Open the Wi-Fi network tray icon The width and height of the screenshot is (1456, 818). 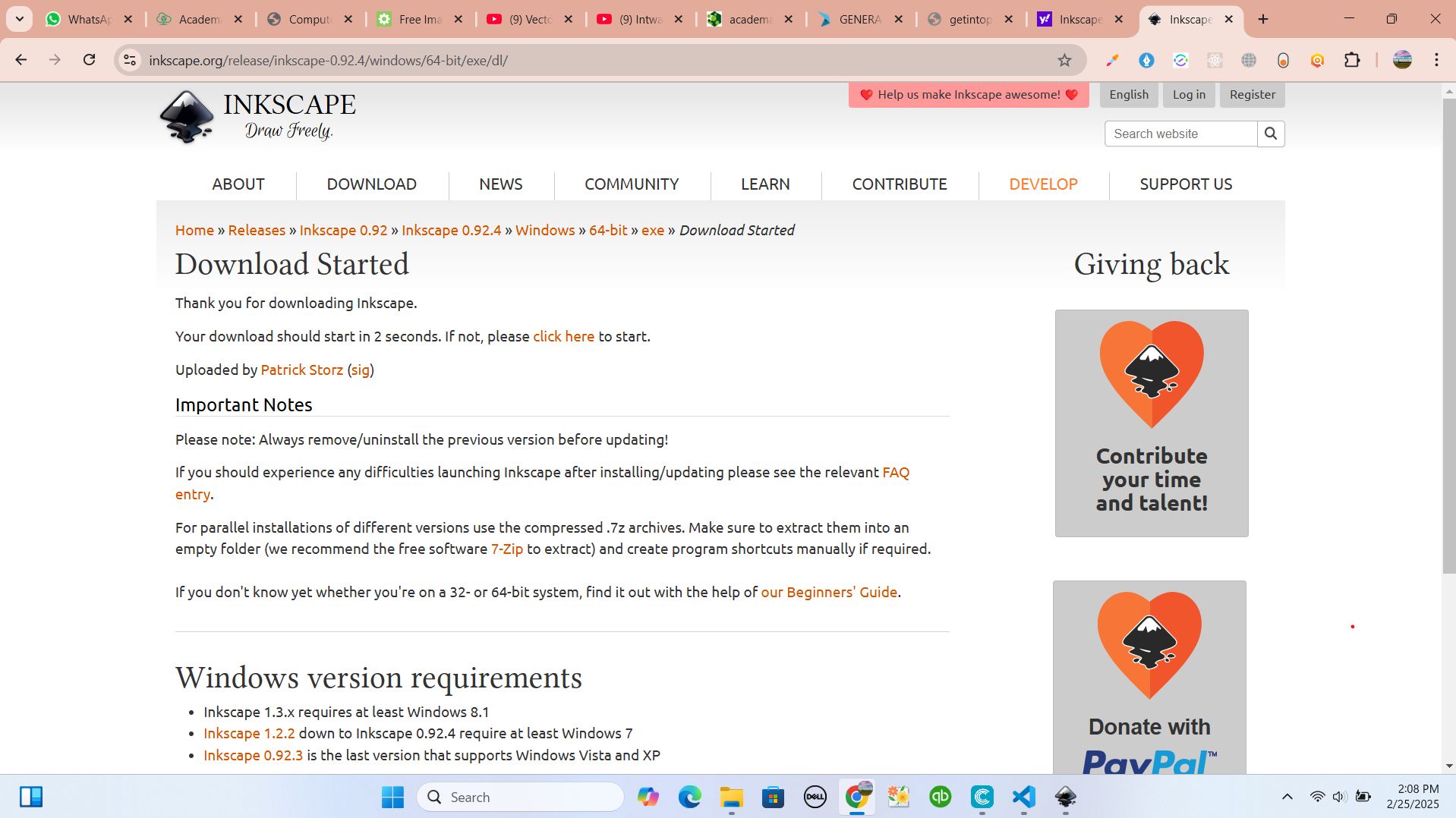[1317, 797]
